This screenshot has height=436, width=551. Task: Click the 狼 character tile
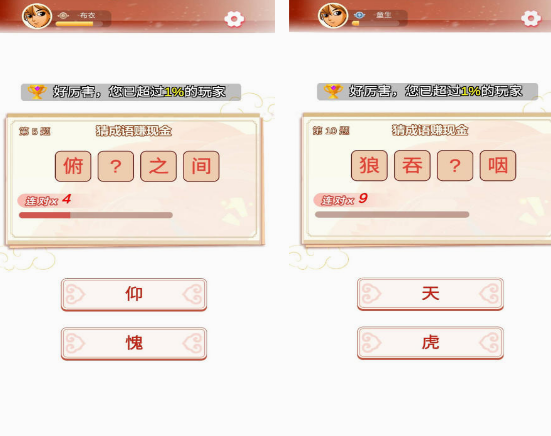tap(369, 165)
